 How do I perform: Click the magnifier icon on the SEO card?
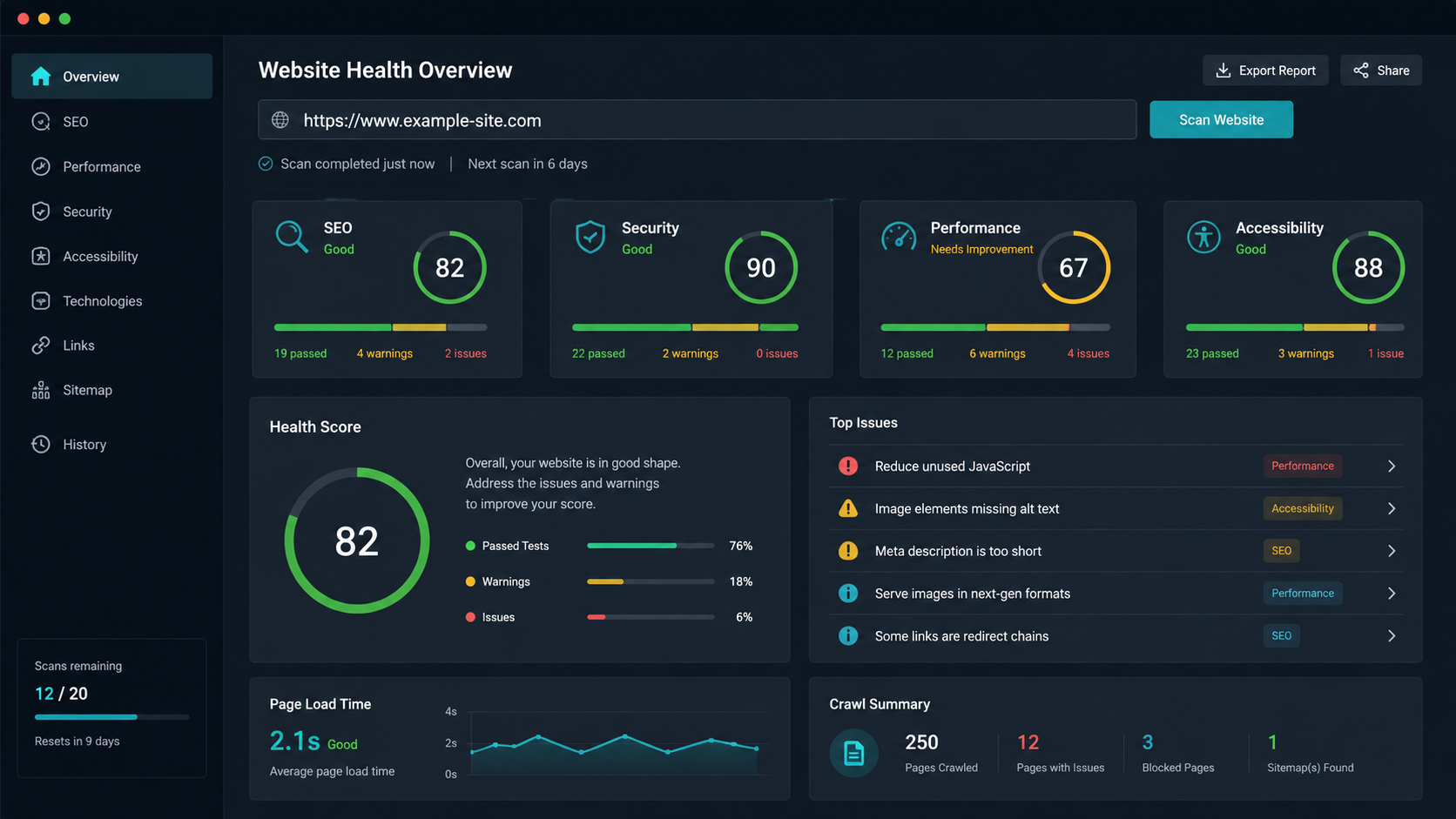pos(292,237)
